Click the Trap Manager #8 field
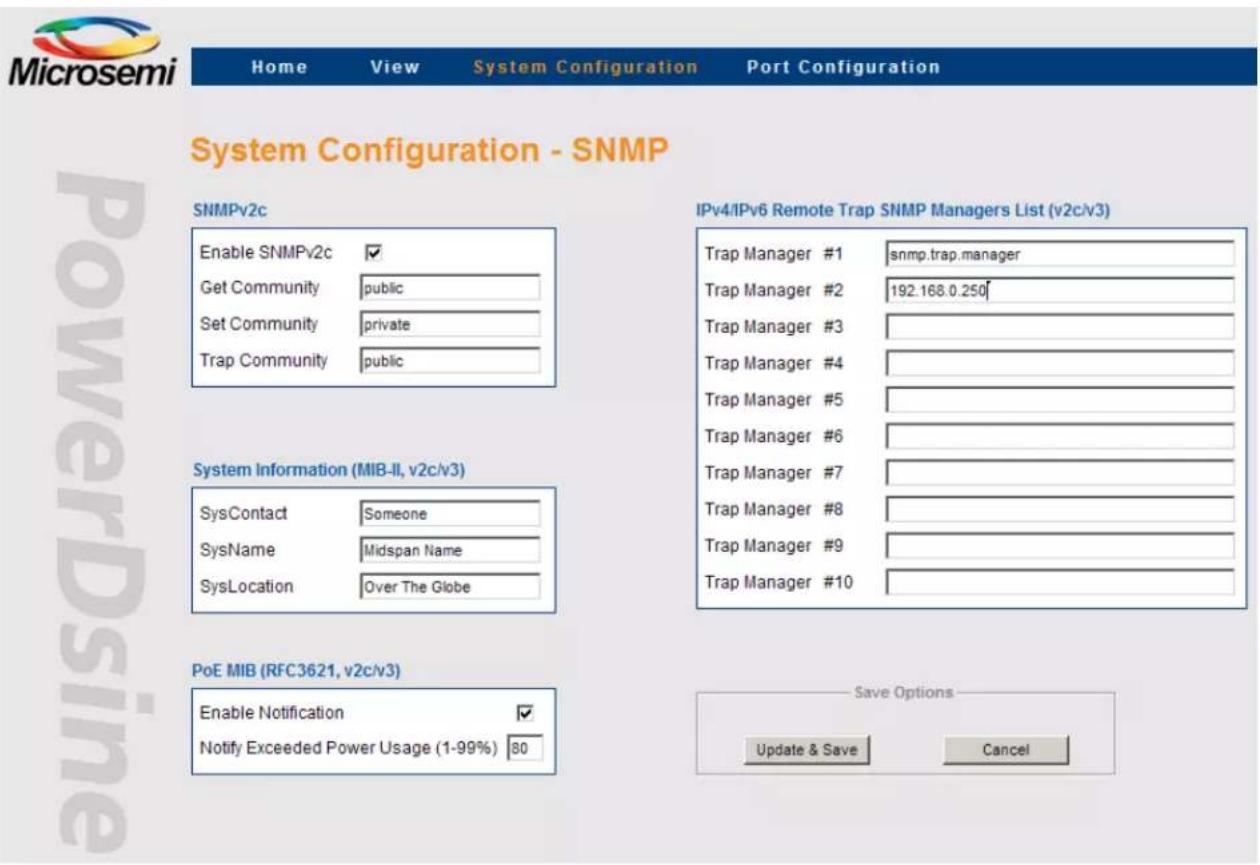The width and height of the screenshot is (1260, 865). click(x=1060, y=509)
